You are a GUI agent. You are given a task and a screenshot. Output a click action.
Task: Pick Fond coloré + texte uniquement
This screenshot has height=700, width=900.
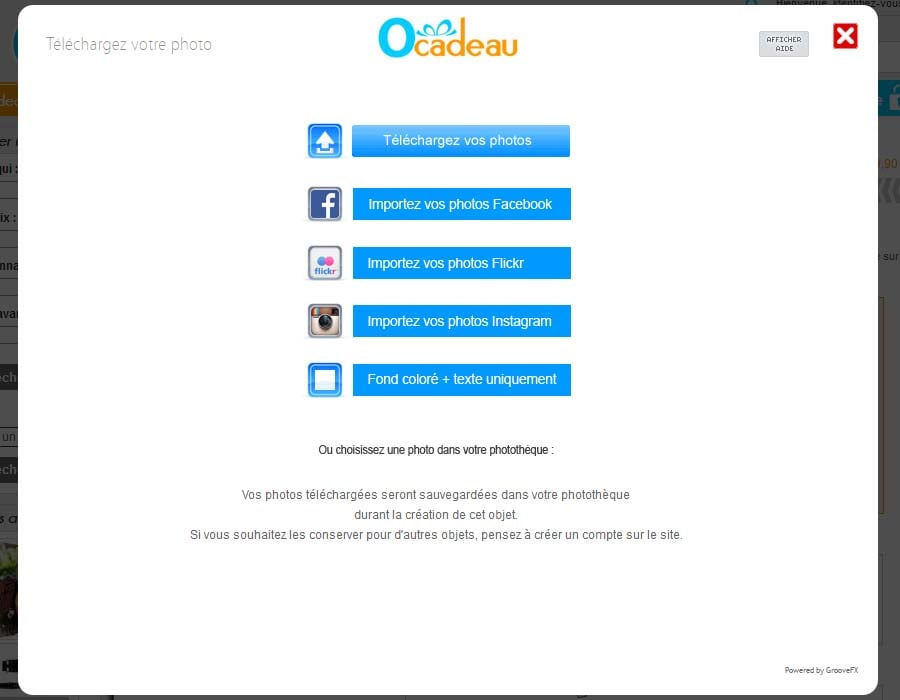coord(461,379)
